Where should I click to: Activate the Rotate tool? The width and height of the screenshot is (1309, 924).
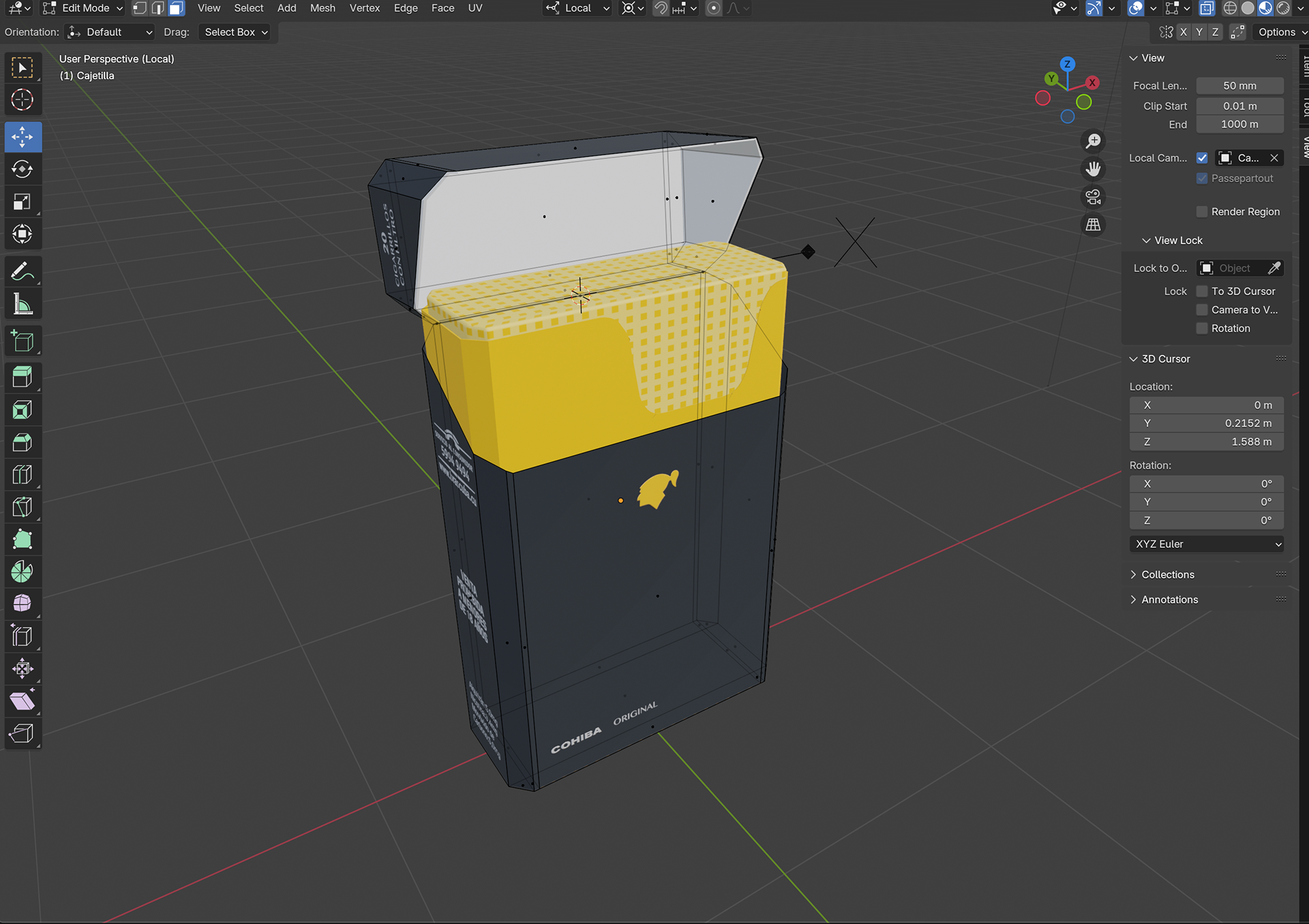(x=22, y=169)
